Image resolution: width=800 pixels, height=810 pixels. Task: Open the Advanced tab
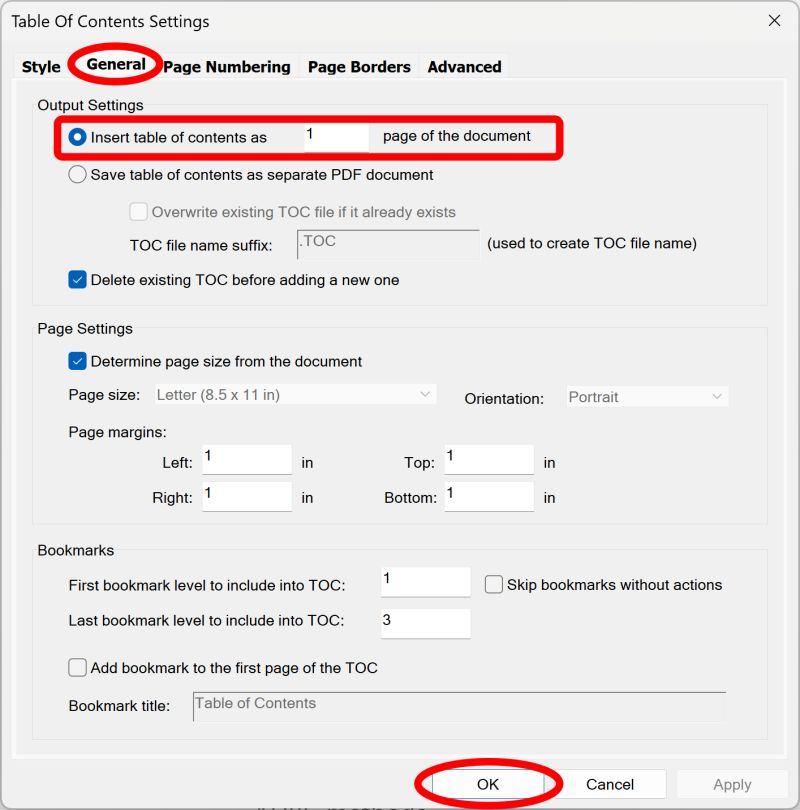click(464, 67)
